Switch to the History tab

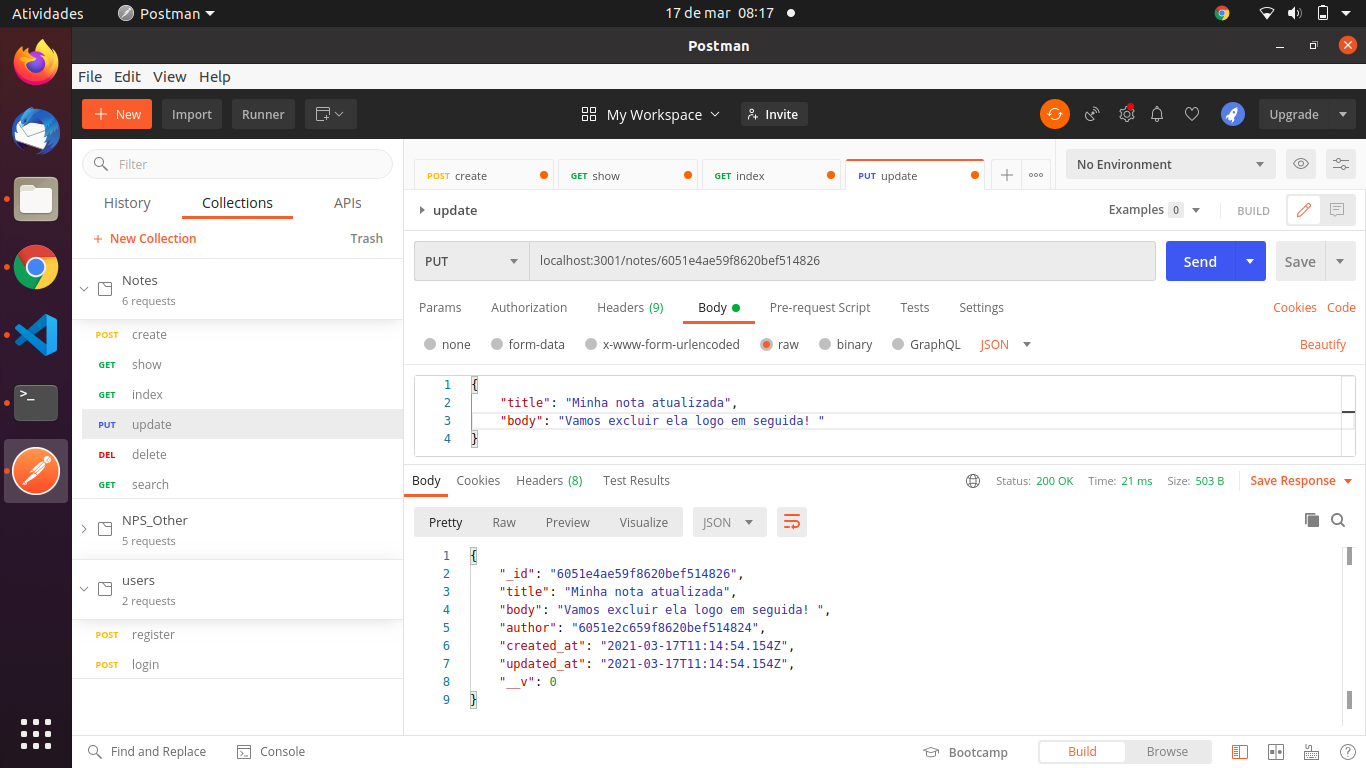coord(127,203)
